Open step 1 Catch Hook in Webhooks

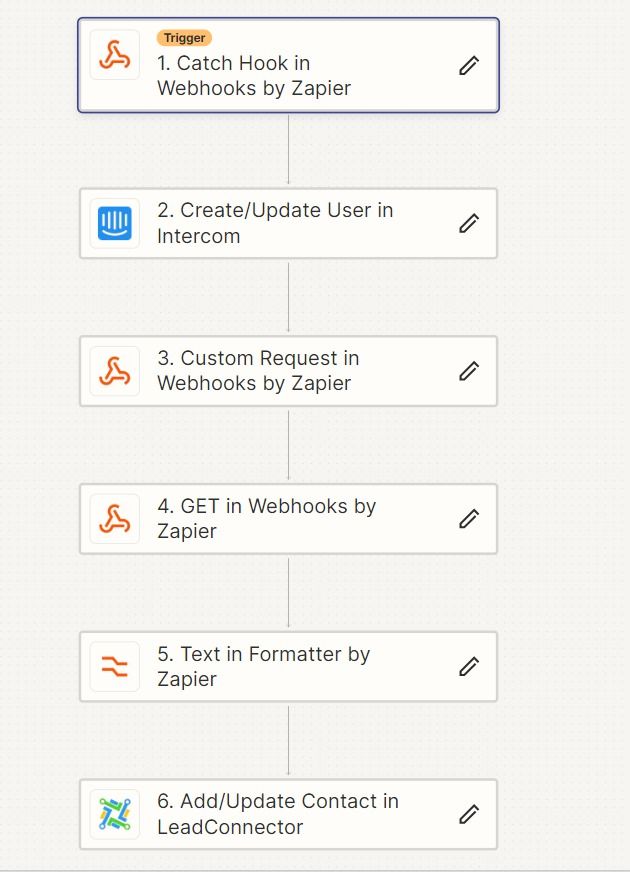[x=288, y=65]
